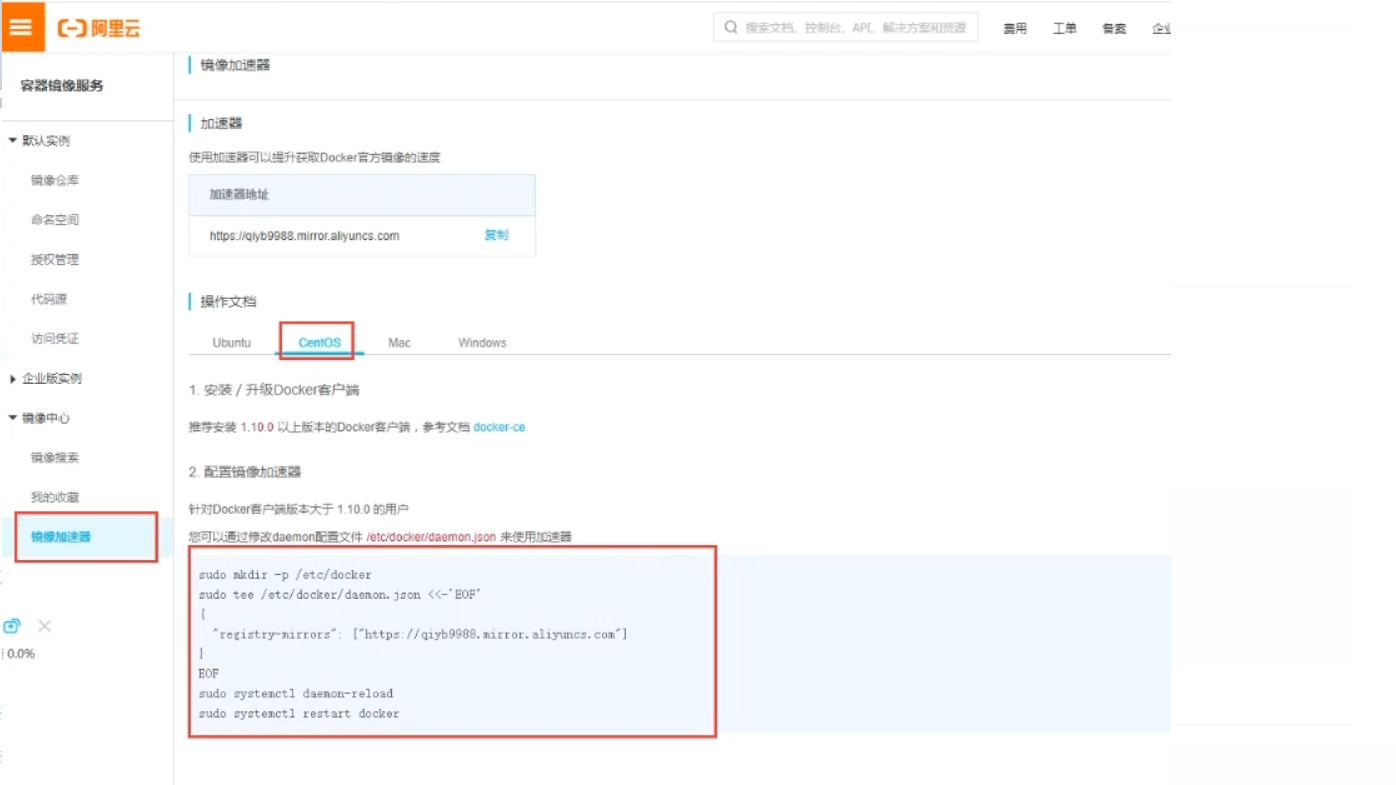Switch to the Mac tab

click(399, 342)
